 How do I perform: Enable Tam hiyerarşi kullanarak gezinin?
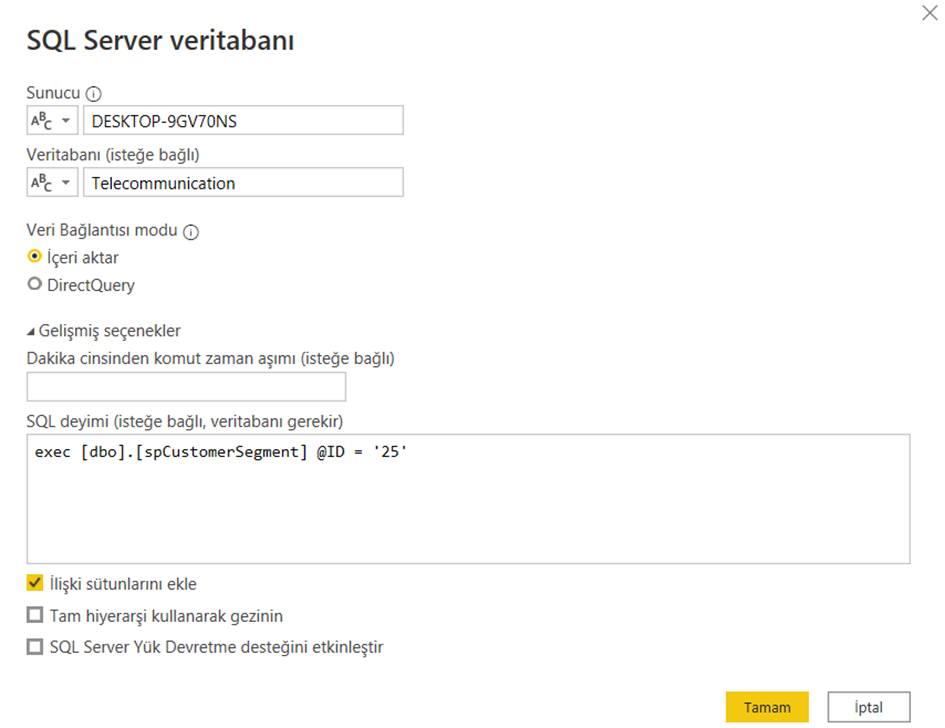(34, 616)
